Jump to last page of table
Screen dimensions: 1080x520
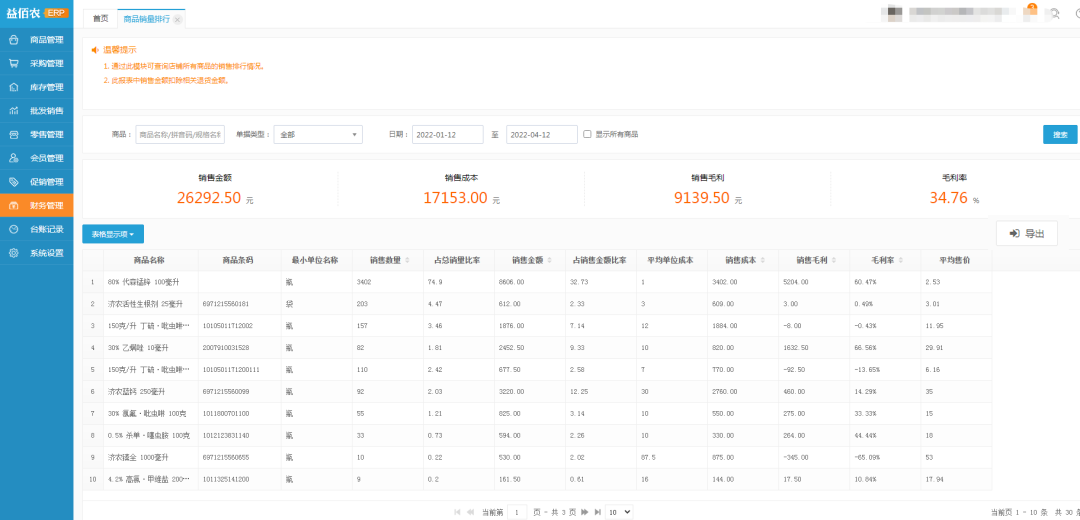pyautogui.click(x=598, y=512)
